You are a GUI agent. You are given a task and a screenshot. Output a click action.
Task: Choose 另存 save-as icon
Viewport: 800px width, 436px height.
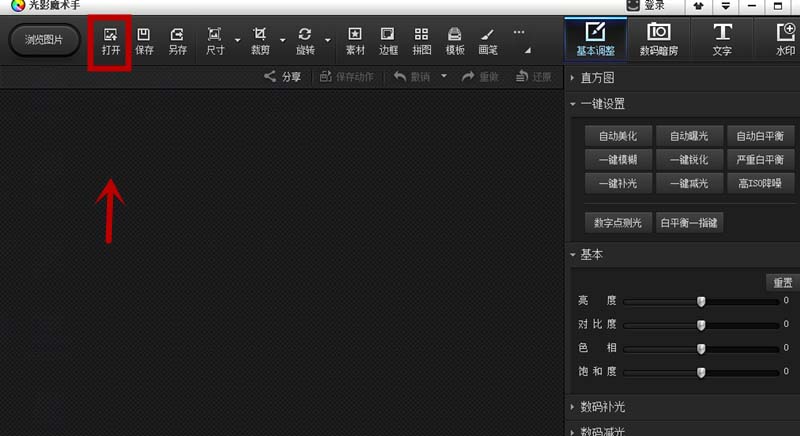pos(177,42)
